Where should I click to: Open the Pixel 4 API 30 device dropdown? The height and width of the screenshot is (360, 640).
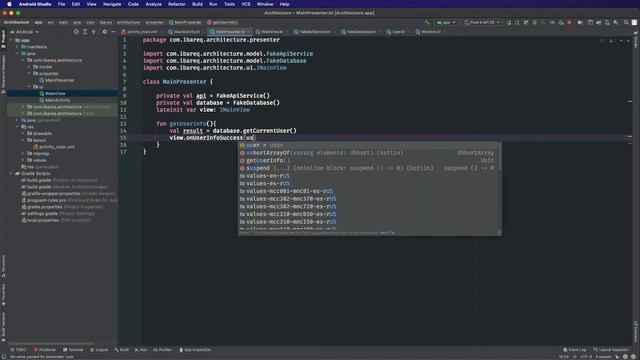(x=482, y=22)
